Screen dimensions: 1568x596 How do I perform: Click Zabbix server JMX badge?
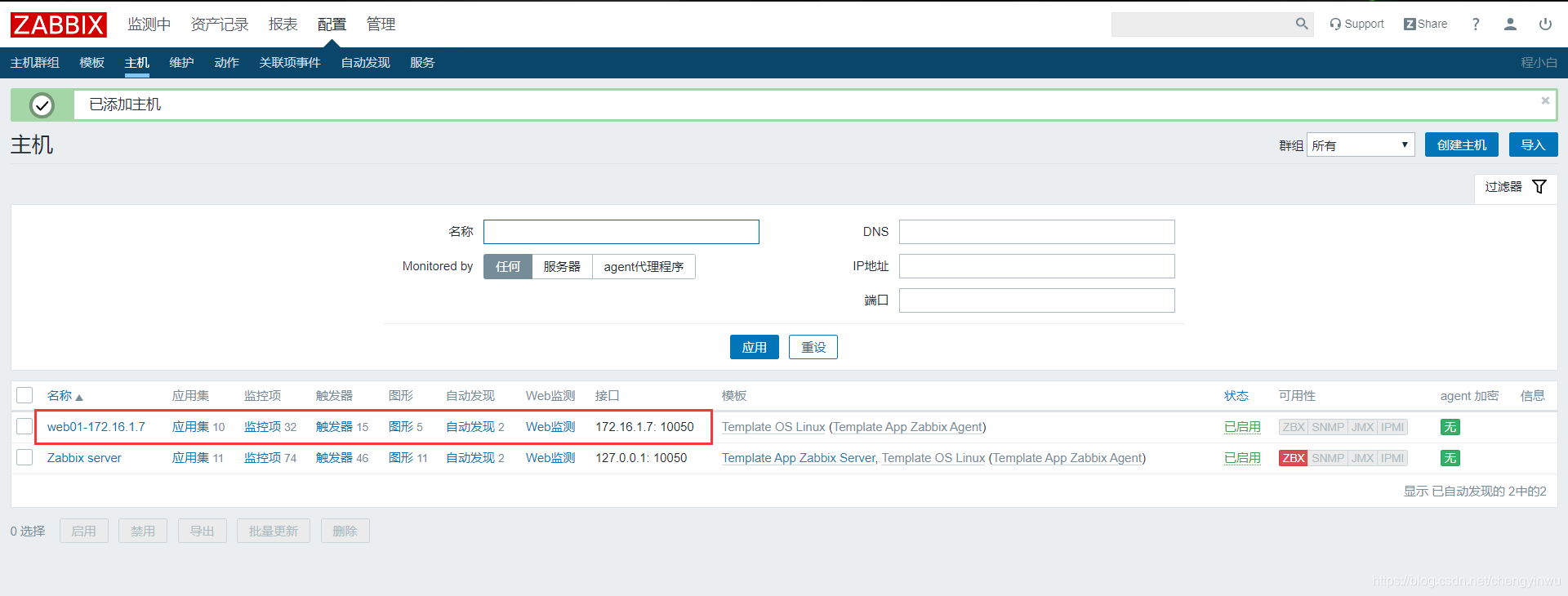click(1362, 458)
